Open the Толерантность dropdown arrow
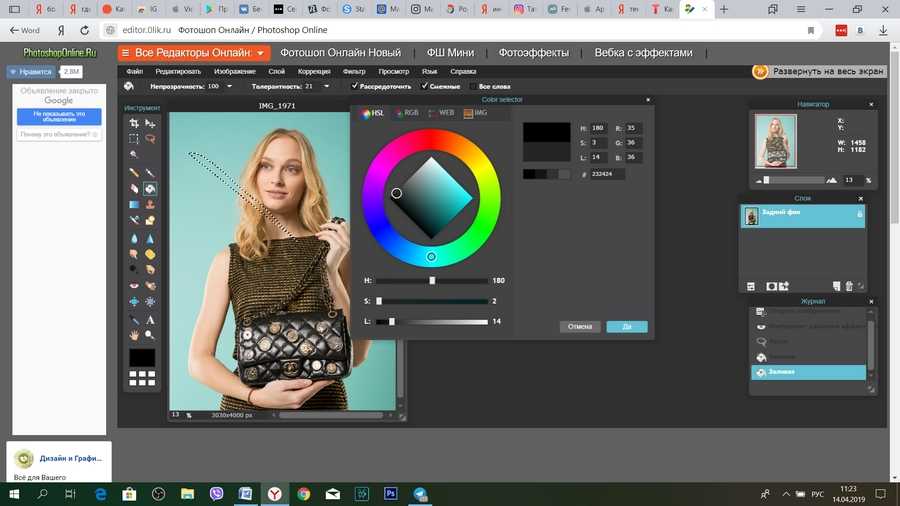This screenshot has width=900, height=506. click(327, 87)
